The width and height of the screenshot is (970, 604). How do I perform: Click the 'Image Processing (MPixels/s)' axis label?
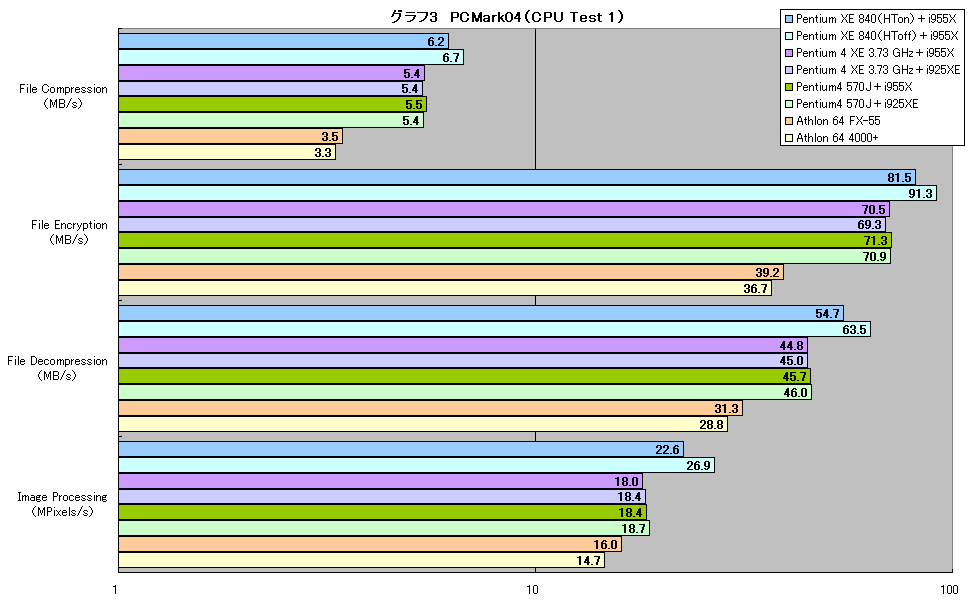tap(62, 504)
